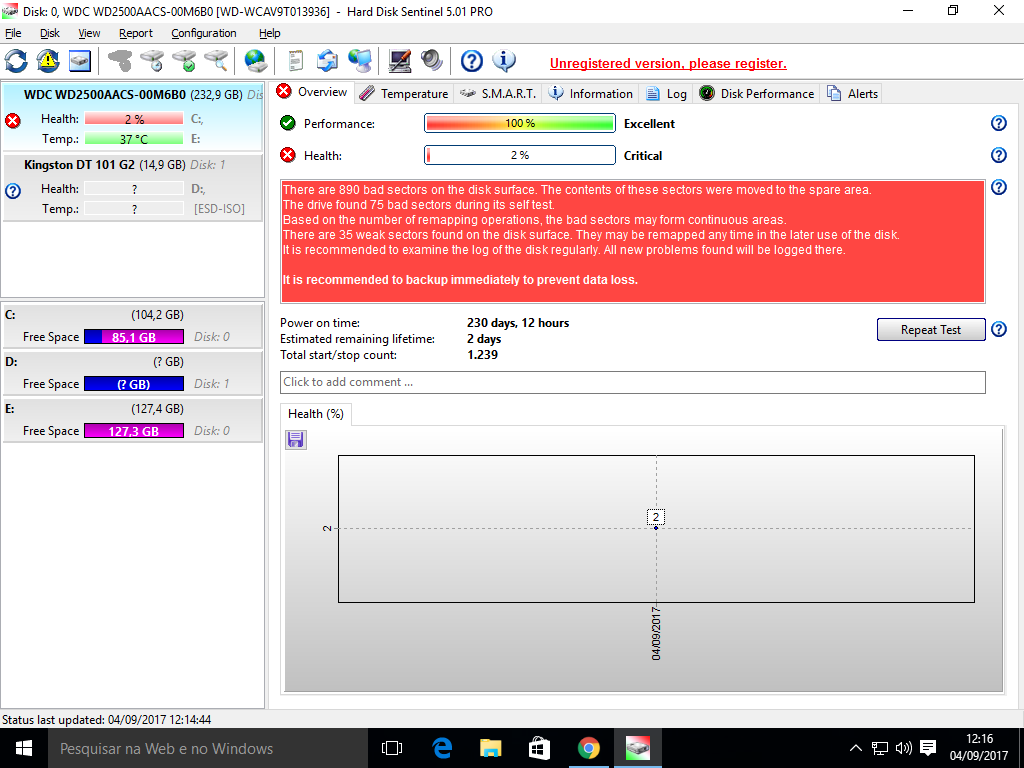Switch to the Disk Performance tab
Screen dimensions: 1024x768
point(757,93)
